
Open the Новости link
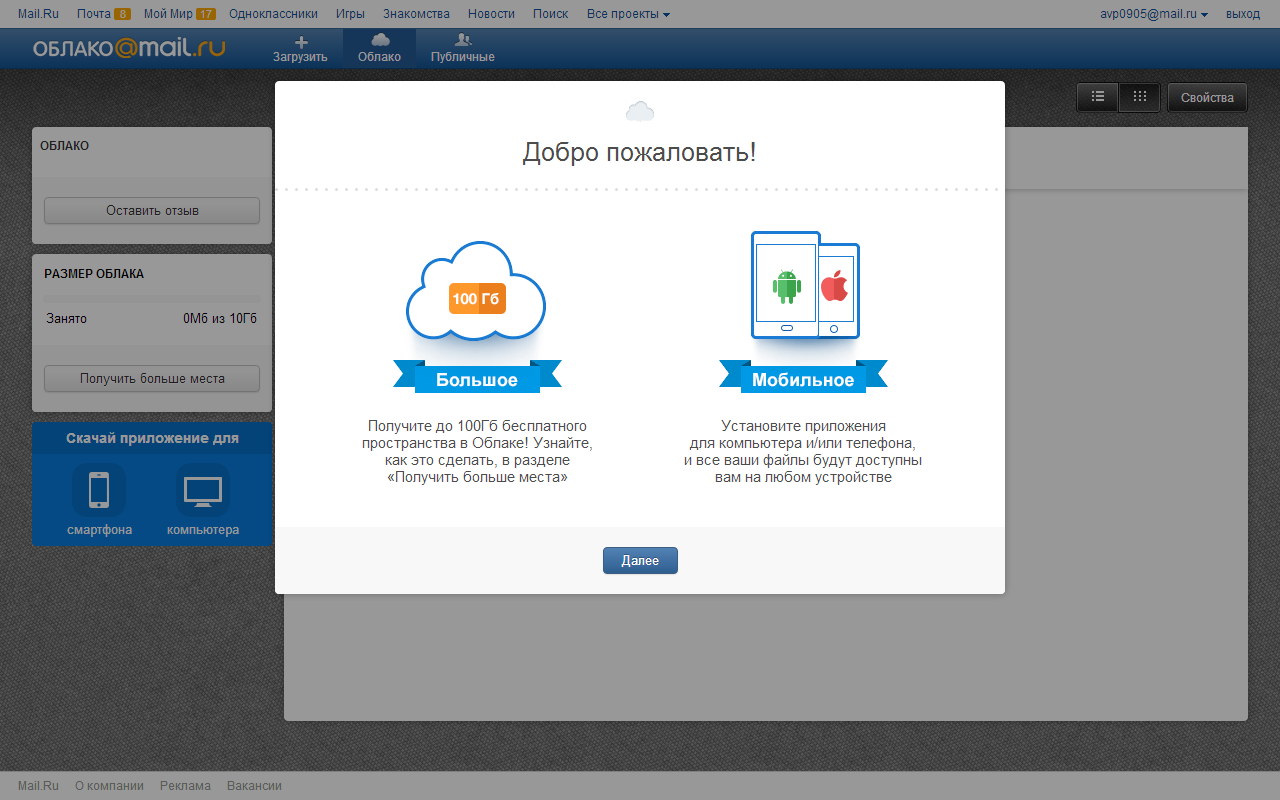pos(491,14)
